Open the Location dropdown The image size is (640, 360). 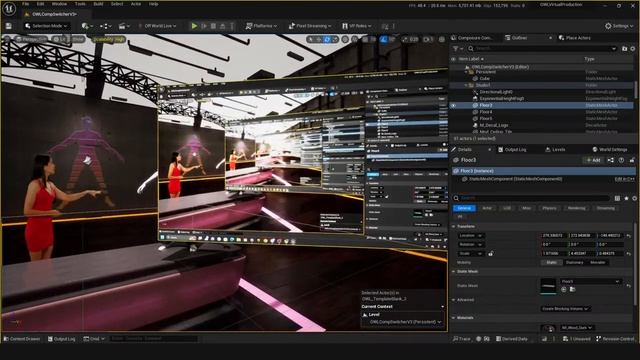470,236
